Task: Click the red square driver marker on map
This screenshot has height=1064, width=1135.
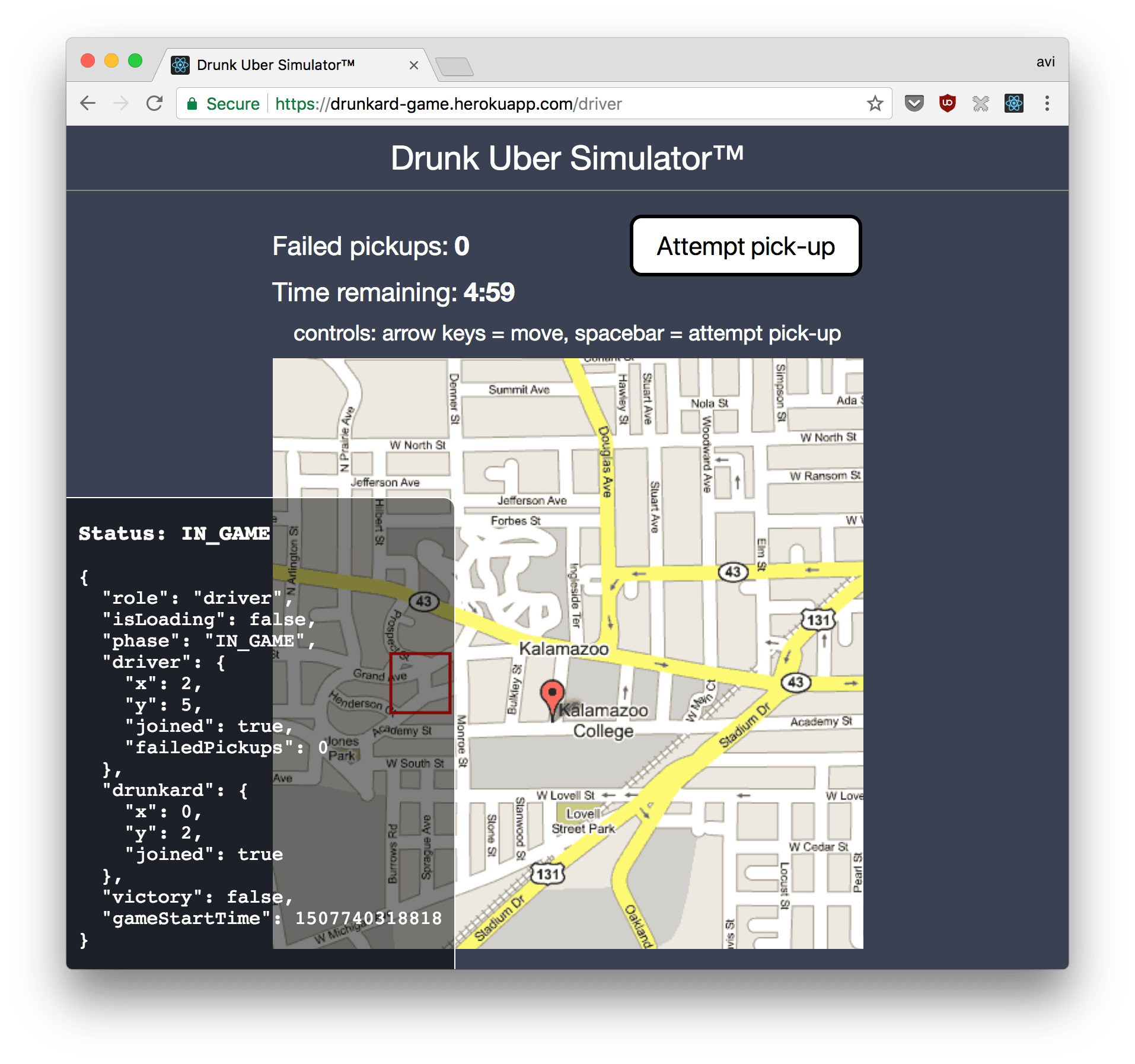Action: [x=420, y=683]
